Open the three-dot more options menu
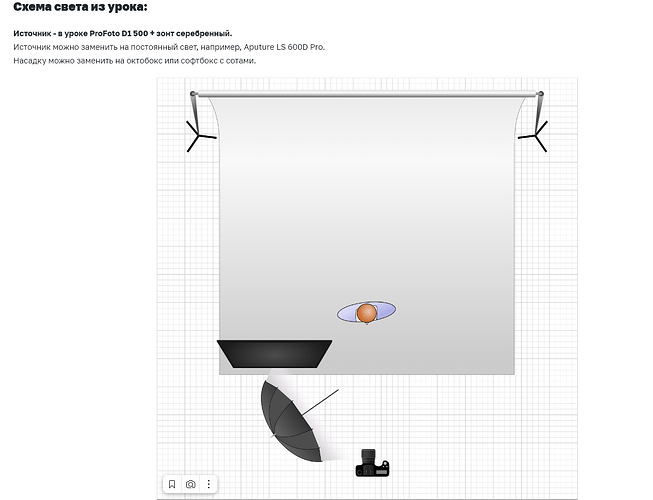Image resolution: width=653 pixels, height=500 pixels. point(208,484)
